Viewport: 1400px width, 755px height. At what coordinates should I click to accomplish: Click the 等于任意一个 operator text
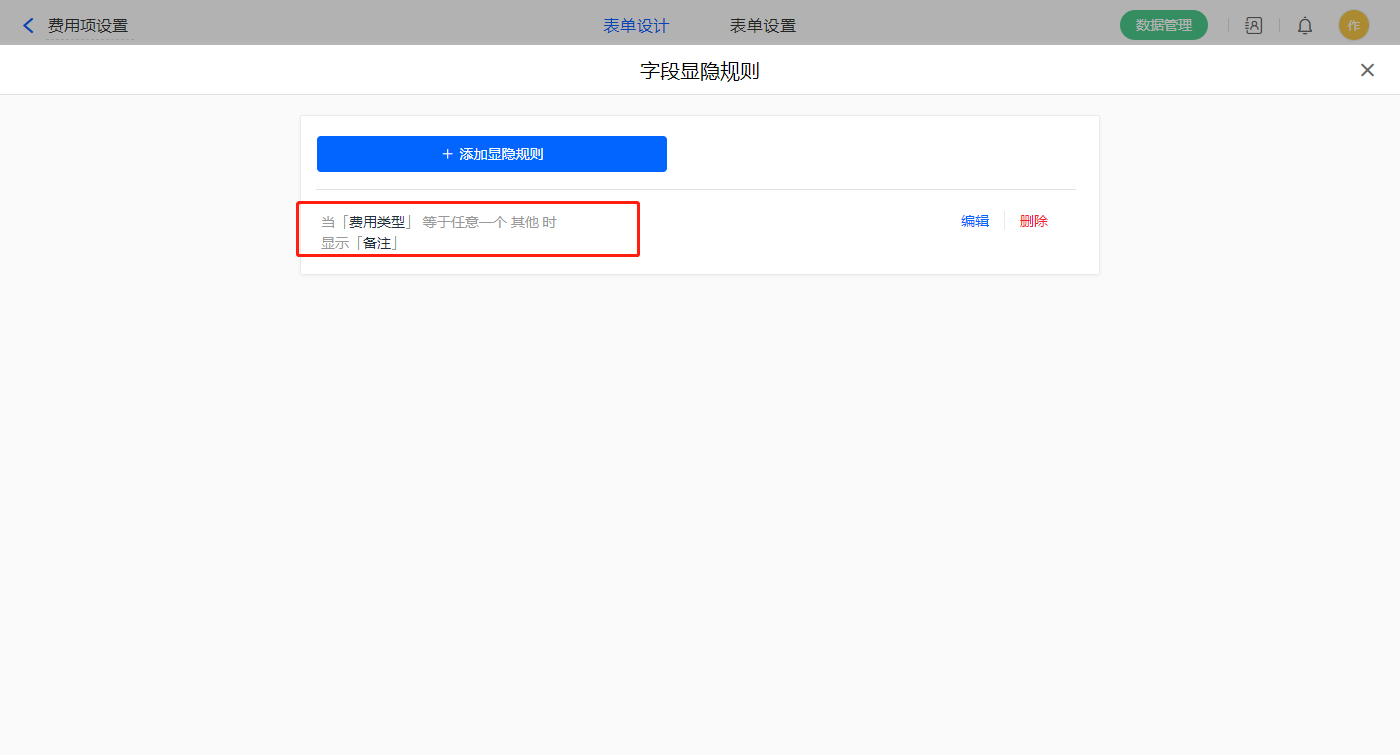[464, 222]
